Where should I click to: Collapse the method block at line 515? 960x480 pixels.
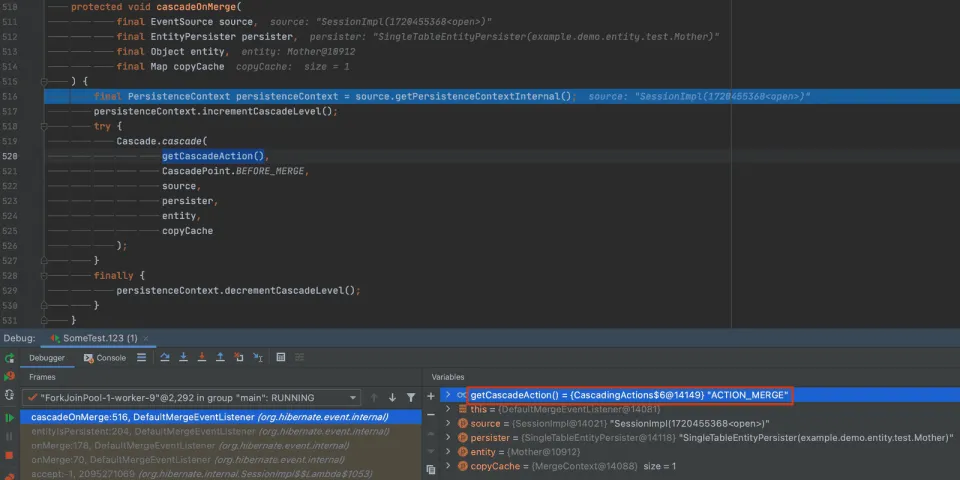(x=44, y=81)
